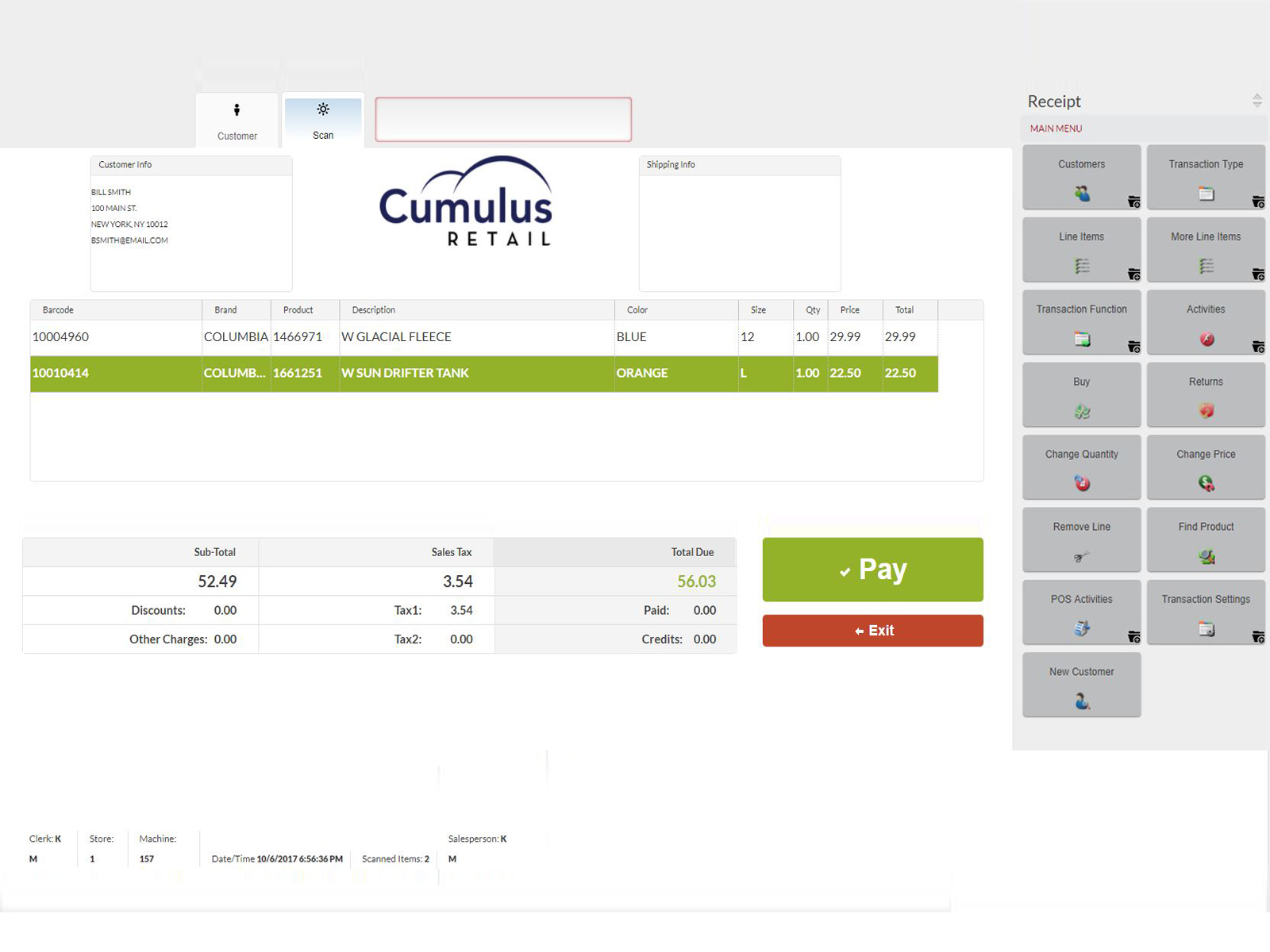Select the Returns tile
This screenshot has width=1270, height=952.
1205,394
